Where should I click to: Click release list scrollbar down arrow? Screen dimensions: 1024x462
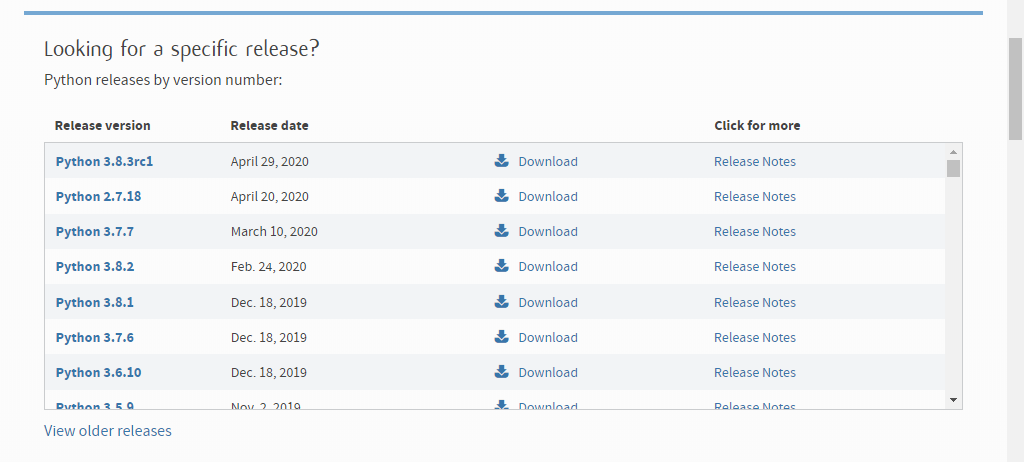coord(953,400)
